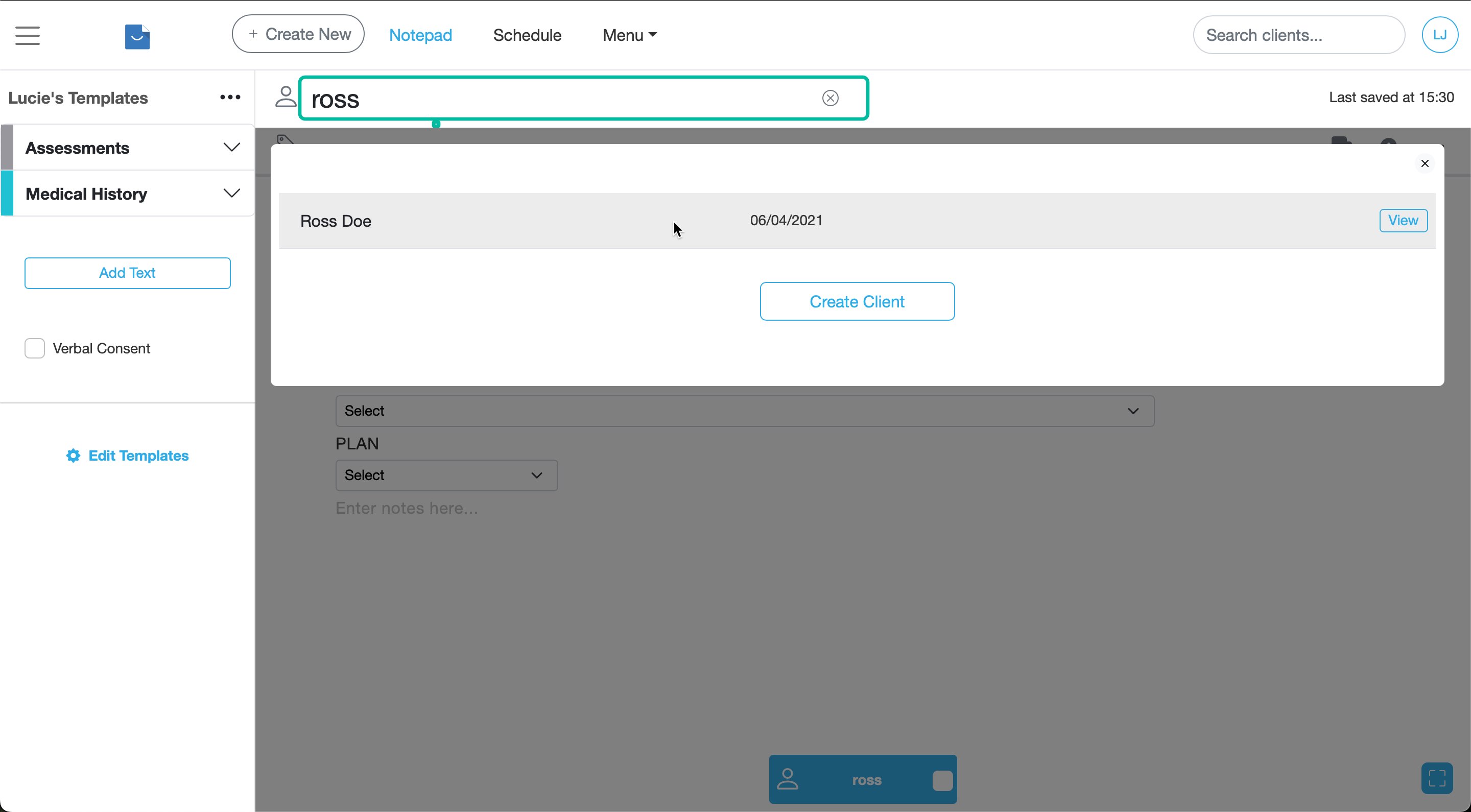Click the person icon in ross bar
Screen dimensions: 1471x812
pyautogui.click(x=788, y=779)
